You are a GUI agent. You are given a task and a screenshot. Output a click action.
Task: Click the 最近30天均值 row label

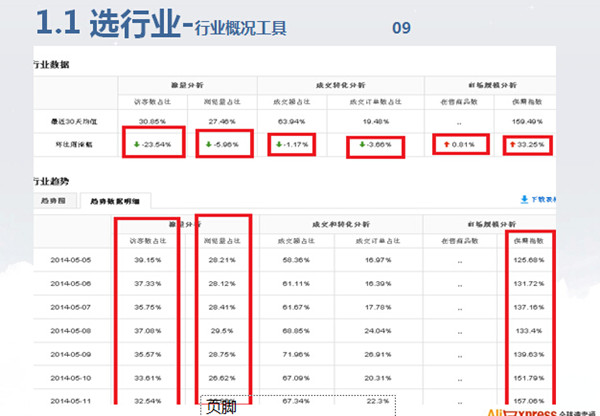point(76,120)
